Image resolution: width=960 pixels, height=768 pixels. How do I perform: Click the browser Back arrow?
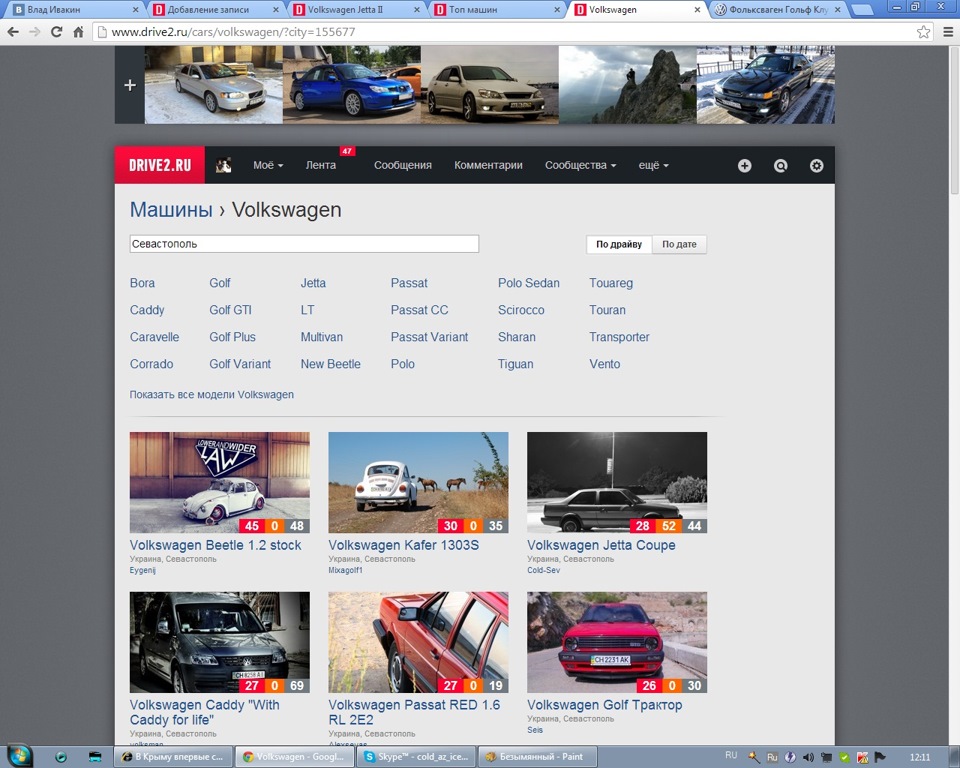click(x=13, y=32)
